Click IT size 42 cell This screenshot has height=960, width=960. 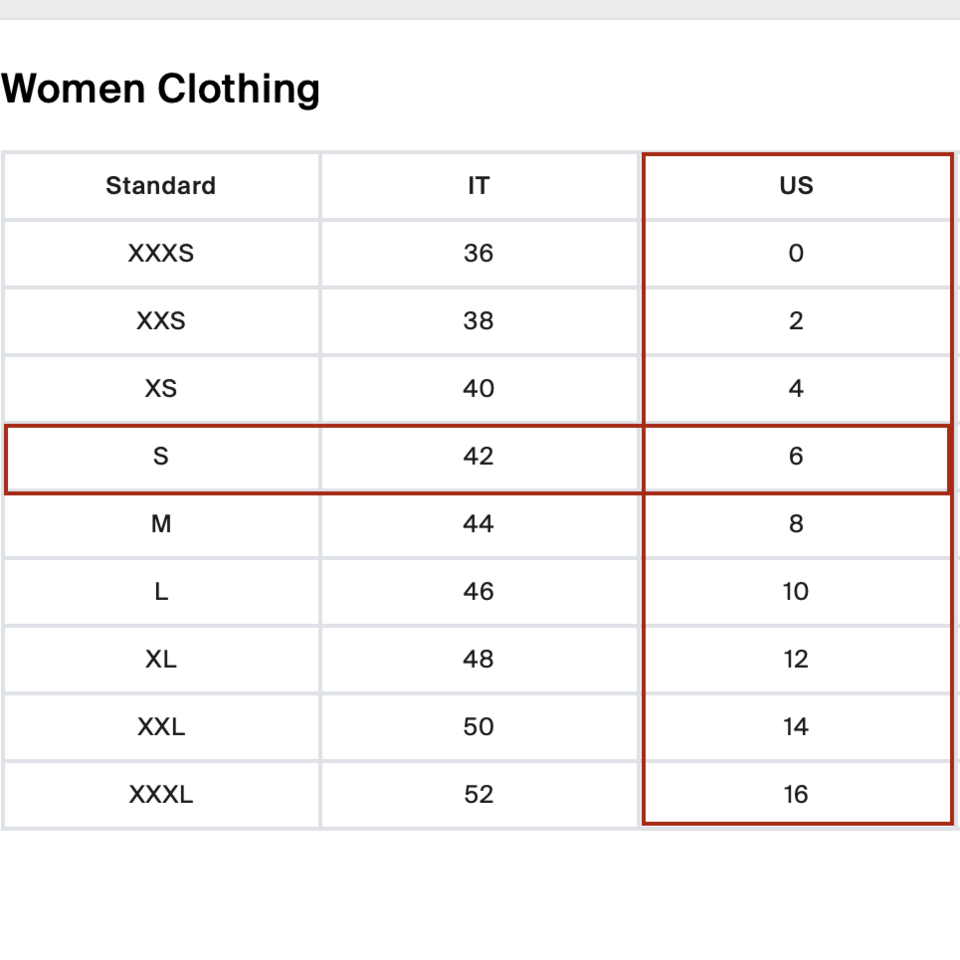[478, 456]
